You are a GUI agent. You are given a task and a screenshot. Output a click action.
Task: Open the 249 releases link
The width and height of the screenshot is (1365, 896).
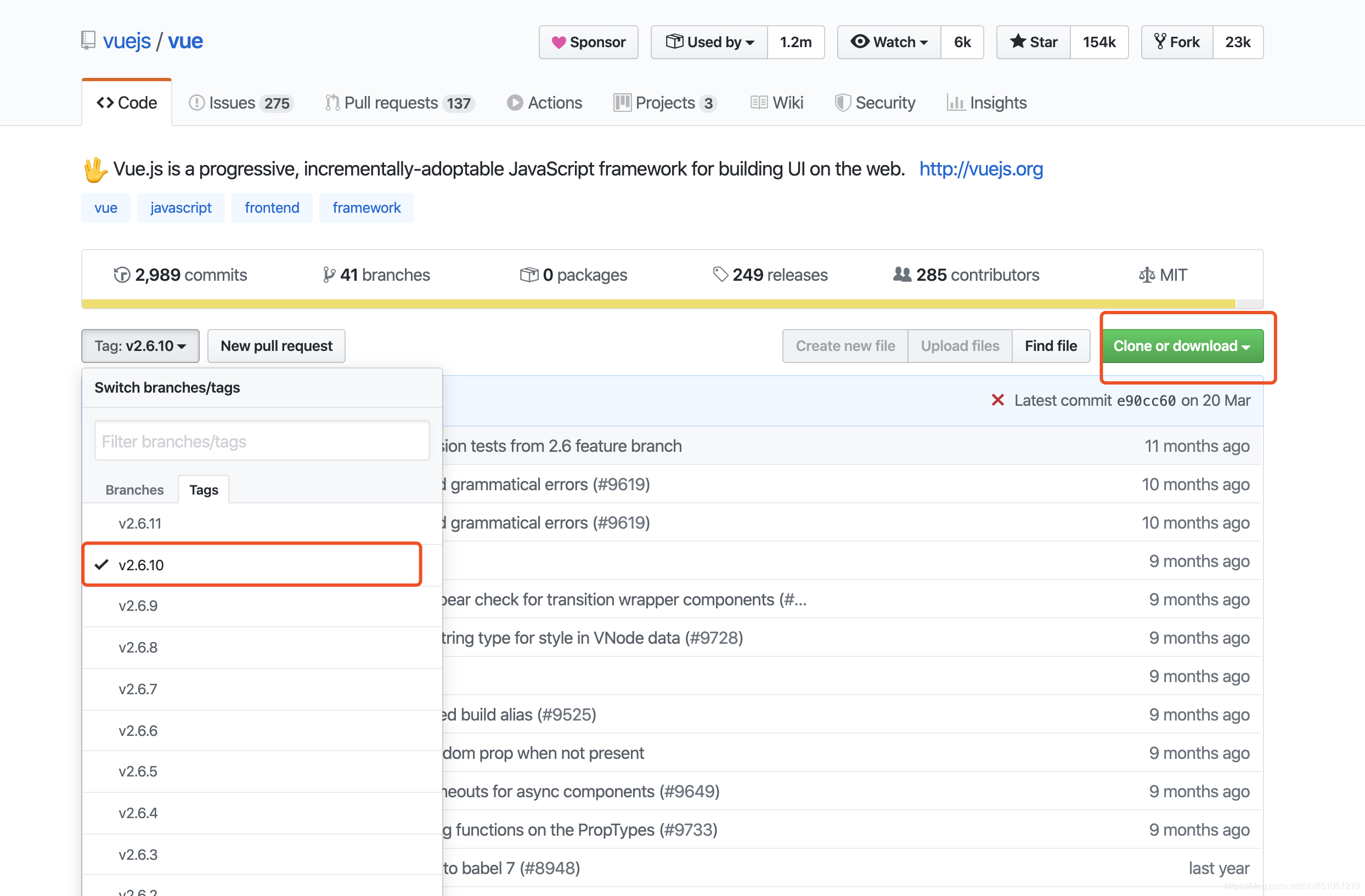(770, 275)
